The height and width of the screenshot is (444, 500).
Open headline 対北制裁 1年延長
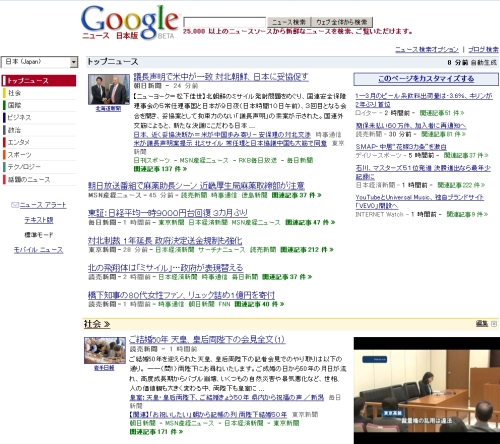(x=165, y=240)
